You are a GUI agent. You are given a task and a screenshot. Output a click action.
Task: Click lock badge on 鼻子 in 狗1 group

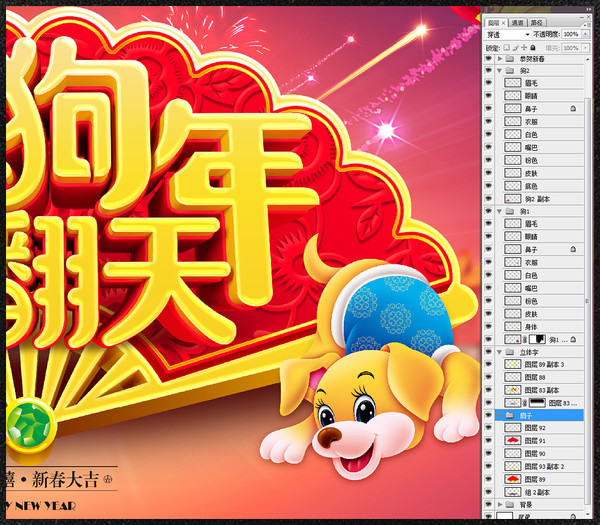coord(573,249)
